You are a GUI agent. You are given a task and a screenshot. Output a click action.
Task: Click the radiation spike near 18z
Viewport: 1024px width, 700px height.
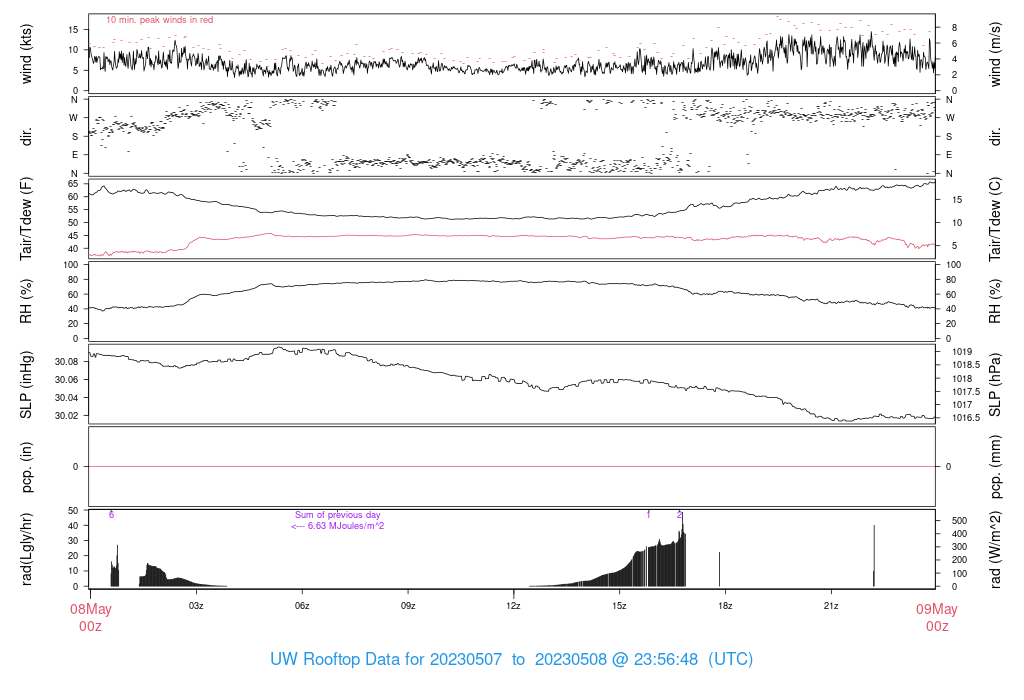point(720,569)
